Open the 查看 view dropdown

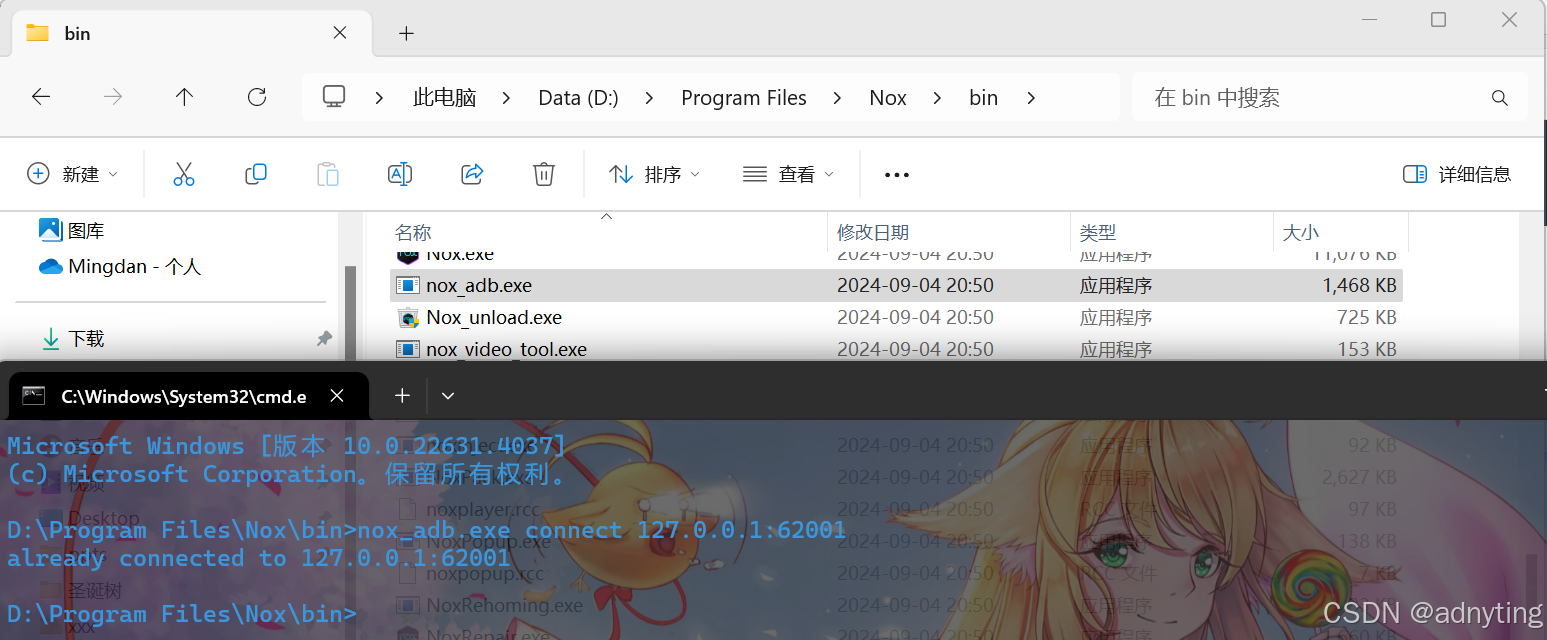click(789, 174)
